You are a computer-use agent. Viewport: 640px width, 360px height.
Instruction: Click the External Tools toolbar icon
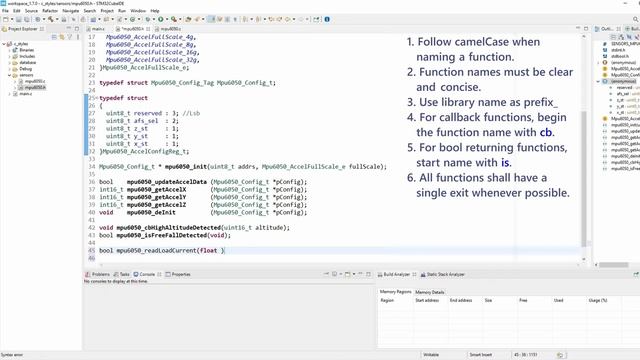[174, 19]
